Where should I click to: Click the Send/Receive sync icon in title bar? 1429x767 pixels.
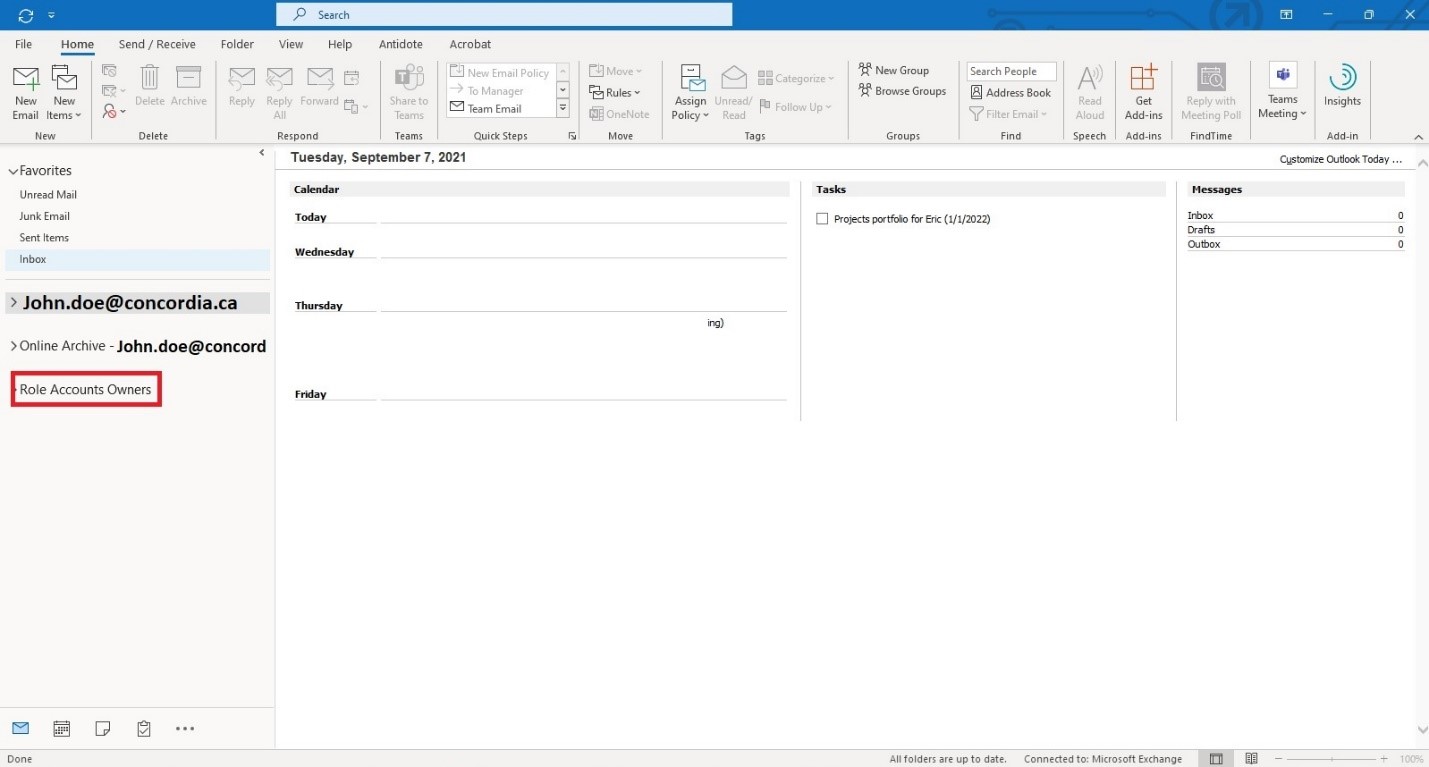pyautogui.click(x=26, y=15)
